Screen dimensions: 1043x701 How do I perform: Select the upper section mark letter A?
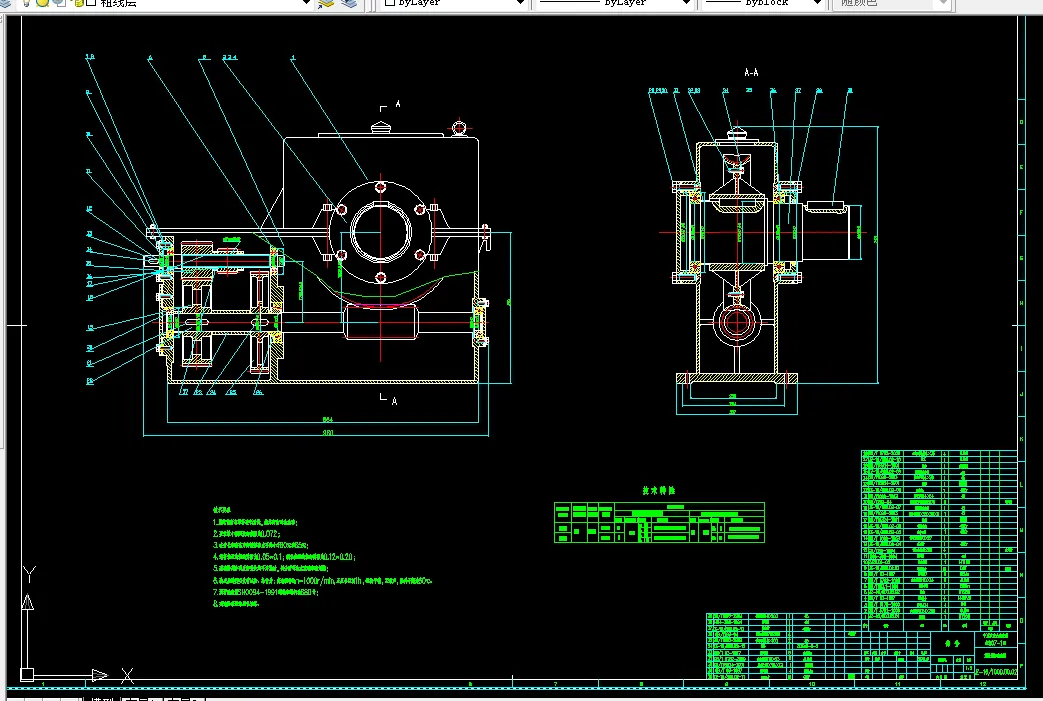pos(398,104)
